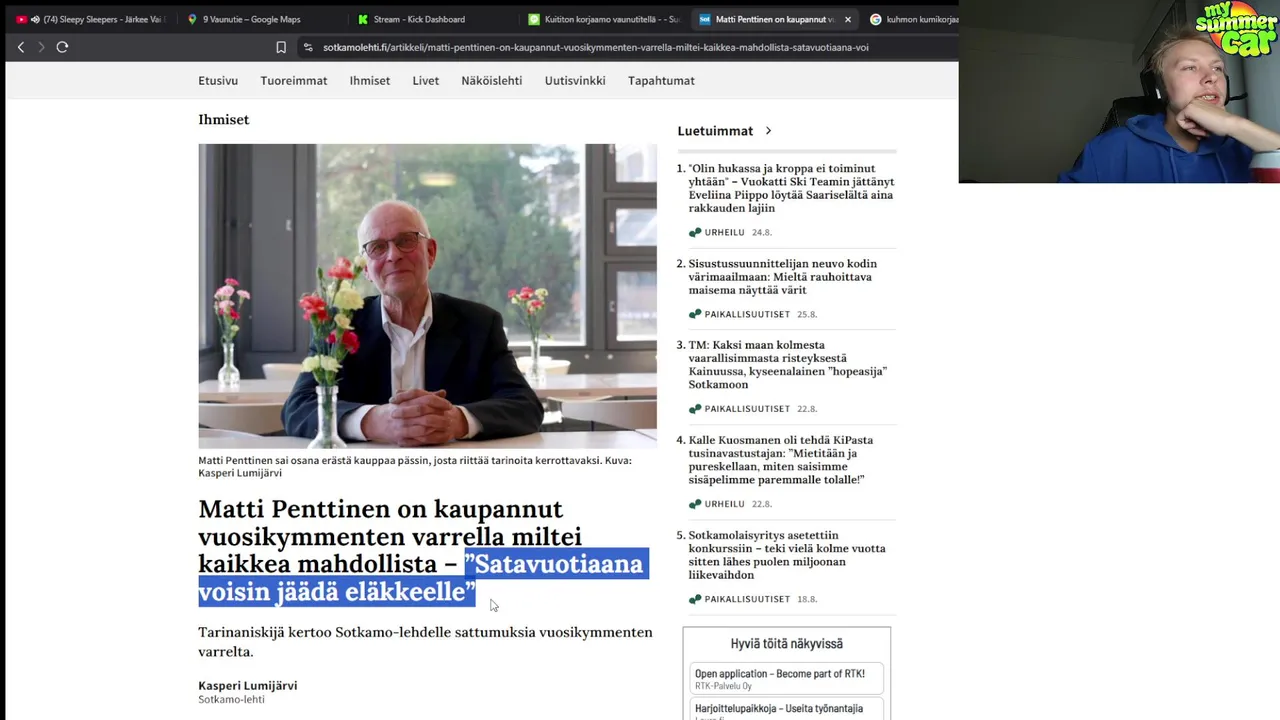Click the streamer webcam overlay

point(1119,91)
